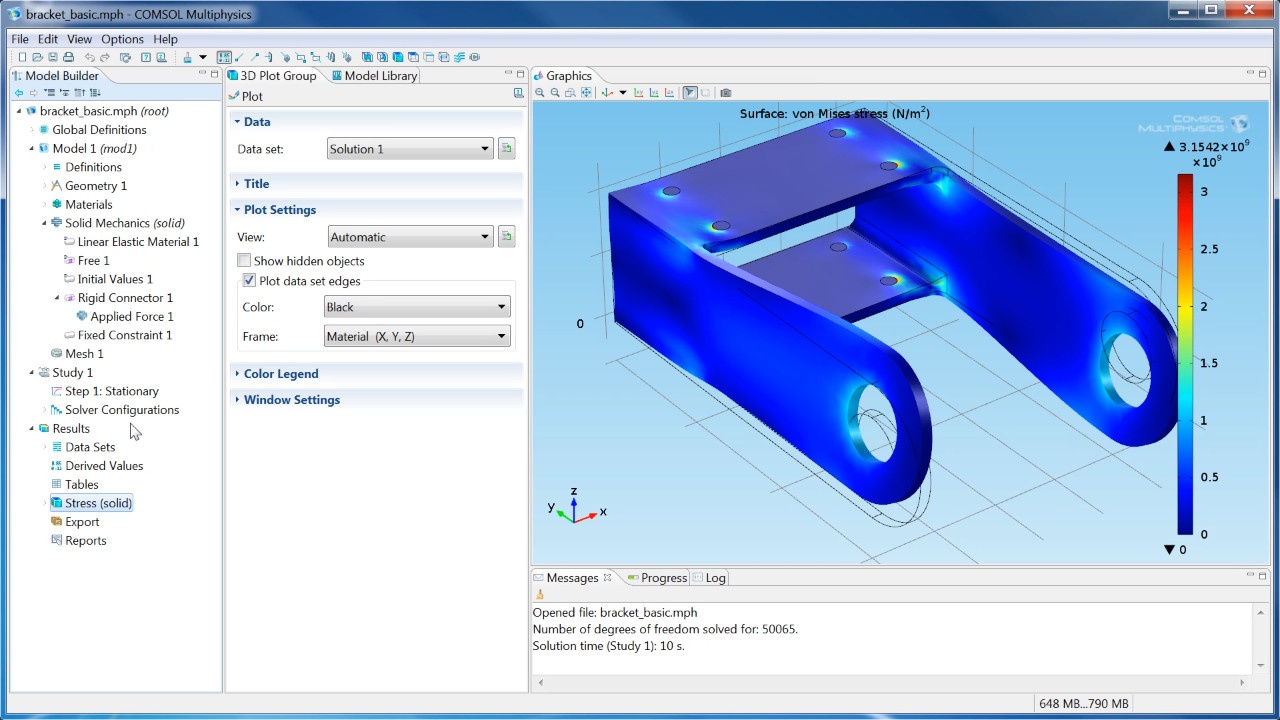Click Zoom Out in the Graphics toolbar
The image size is (1280, 720).
click(555, 92)
